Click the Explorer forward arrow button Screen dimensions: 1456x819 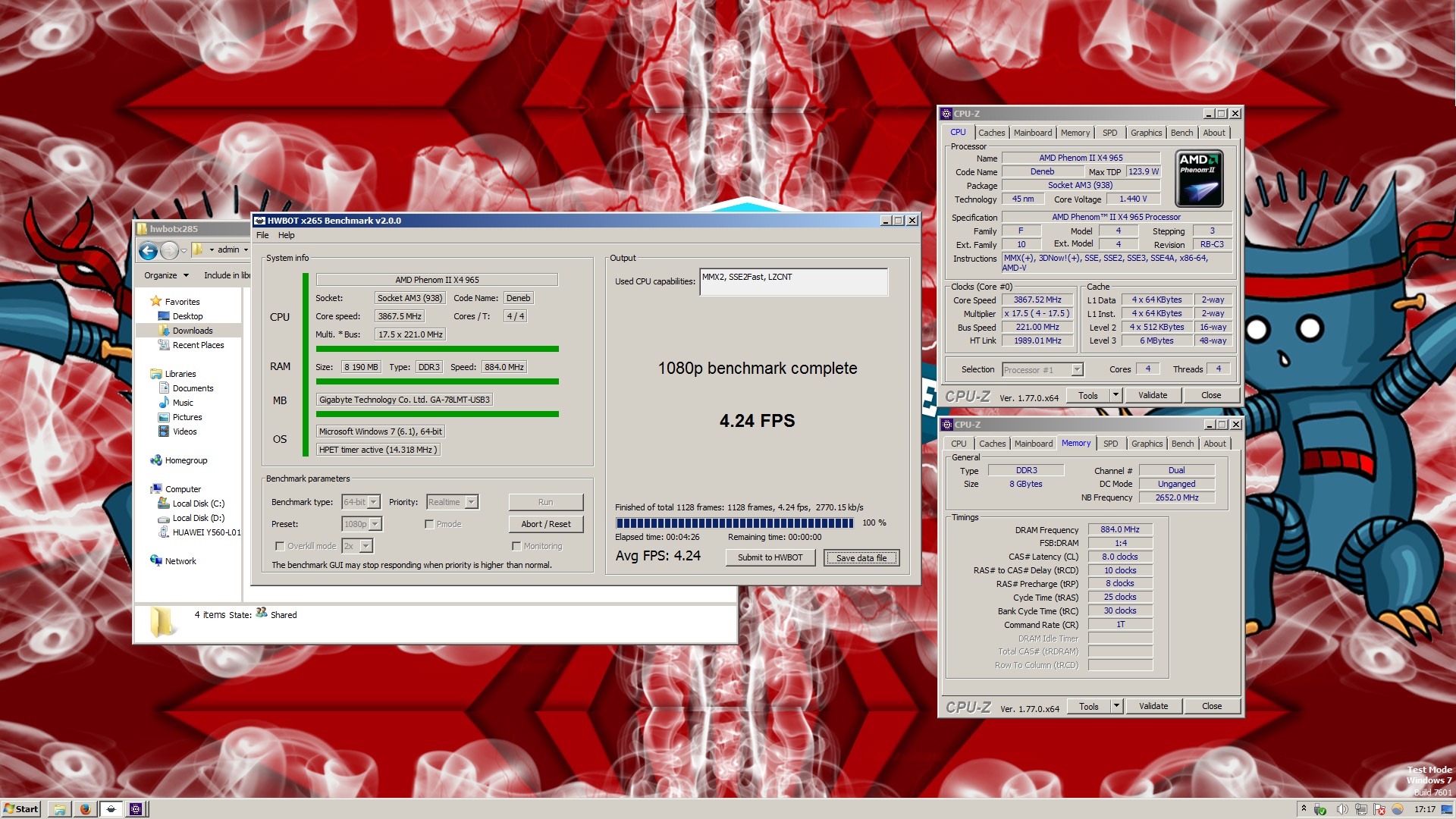coord(169,250)
